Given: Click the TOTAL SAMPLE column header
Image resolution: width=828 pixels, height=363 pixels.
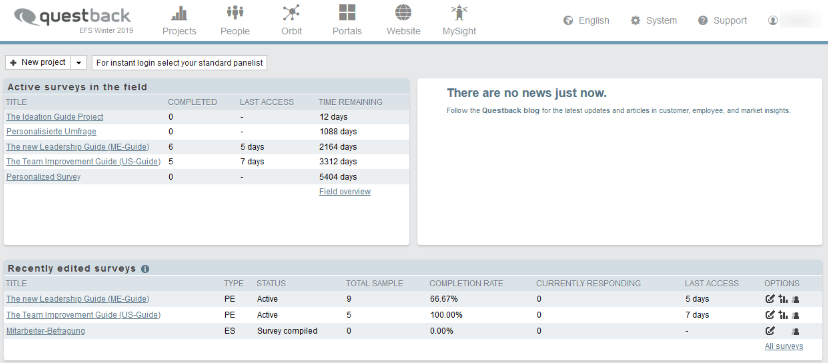Looking at the screenshot, I should point(374,283).
